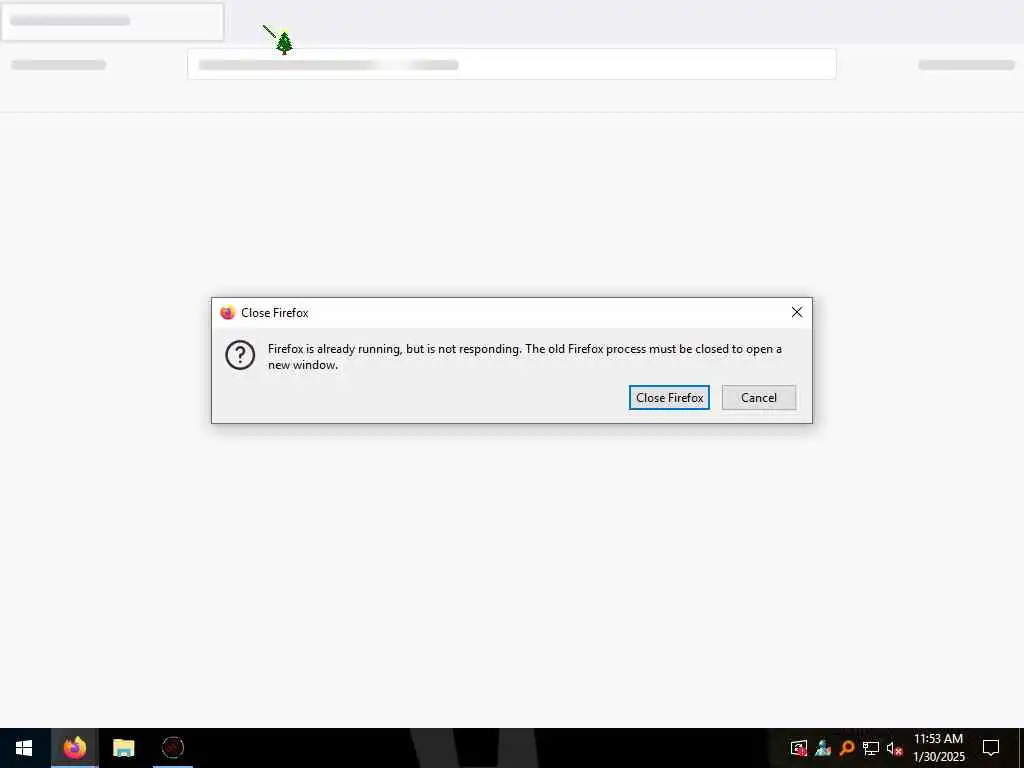Image resolution: width=1024 pixels, height=768 pixels.
Task: Select the Firefox taskbar icon
Action: click(x=74, y=748)
